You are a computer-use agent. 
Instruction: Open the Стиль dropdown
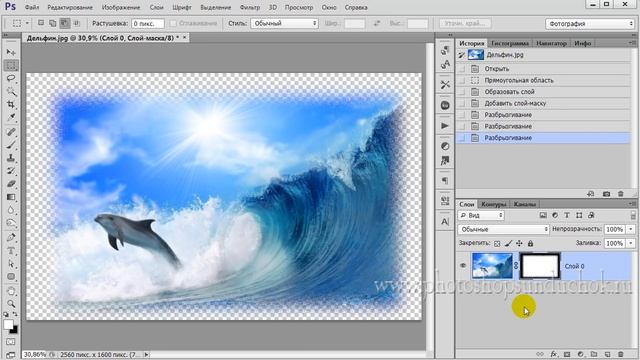(284, 23)
